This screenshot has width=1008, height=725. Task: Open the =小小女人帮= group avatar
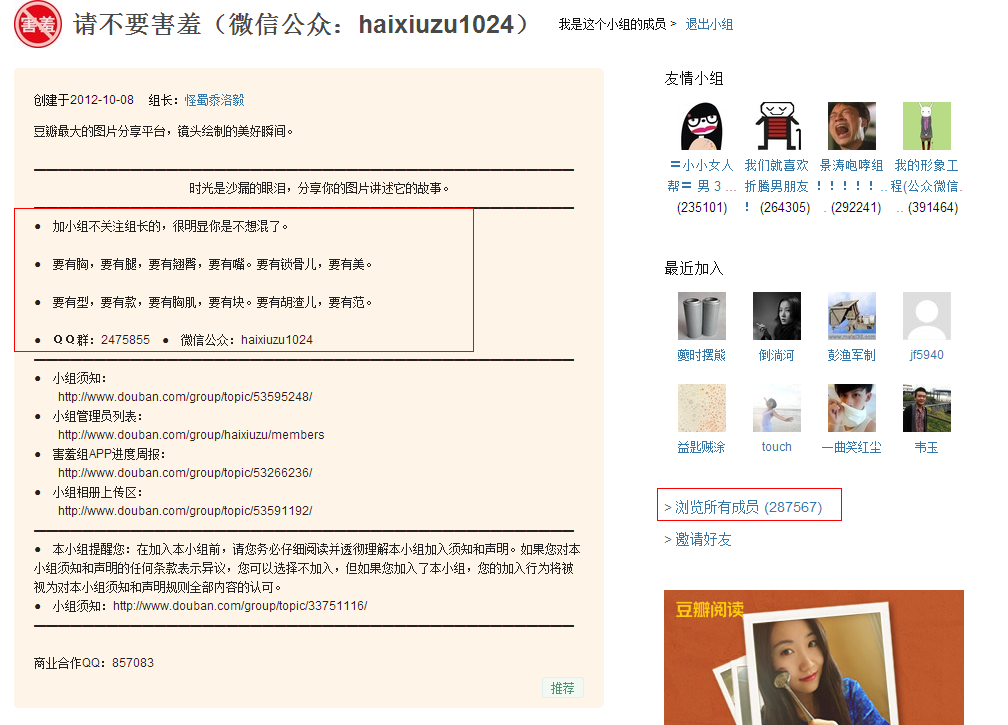pyautogui.click(x=702, y=126)
